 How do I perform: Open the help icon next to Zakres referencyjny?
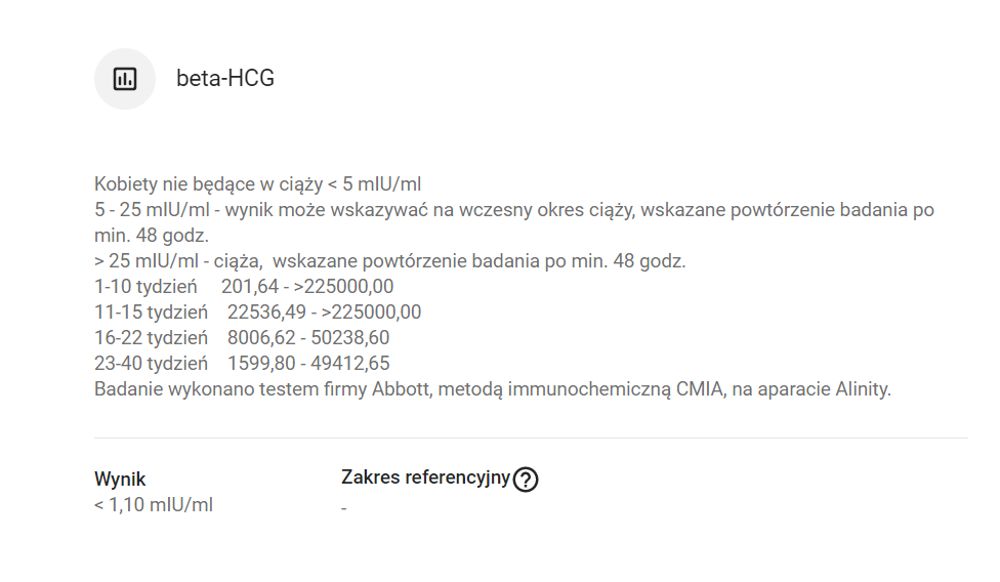pos(526,479)
